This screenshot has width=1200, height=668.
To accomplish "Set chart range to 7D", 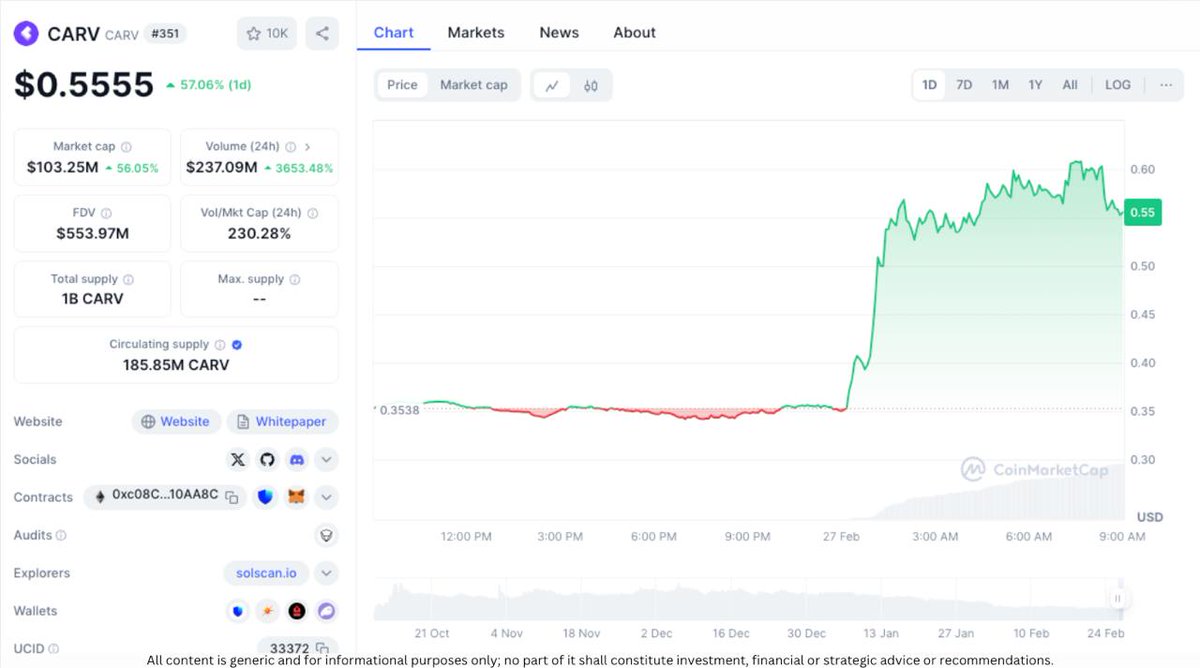I will point(964,85).
